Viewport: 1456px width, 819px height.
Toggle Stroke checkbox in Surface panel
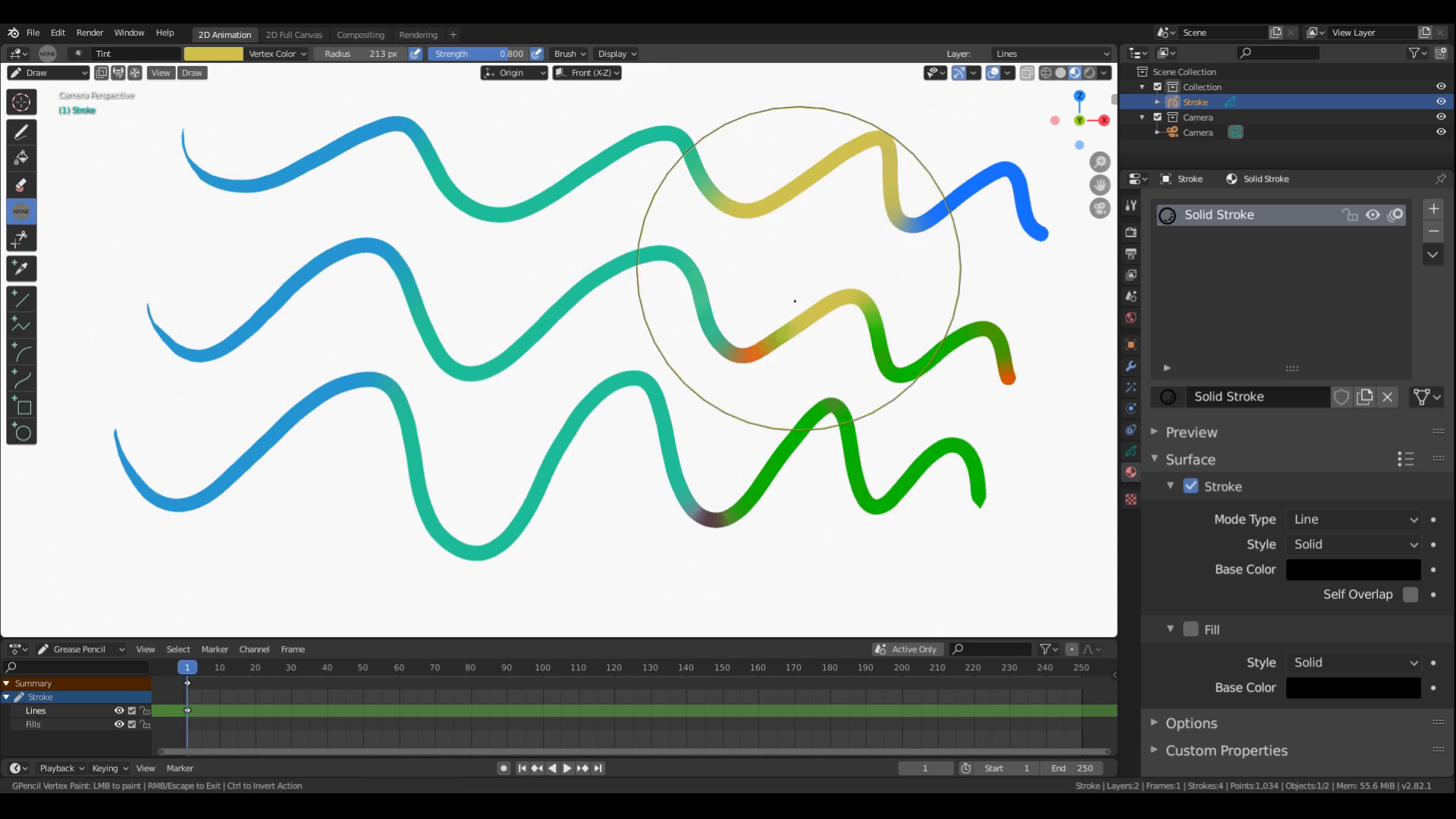point(1192,486)
